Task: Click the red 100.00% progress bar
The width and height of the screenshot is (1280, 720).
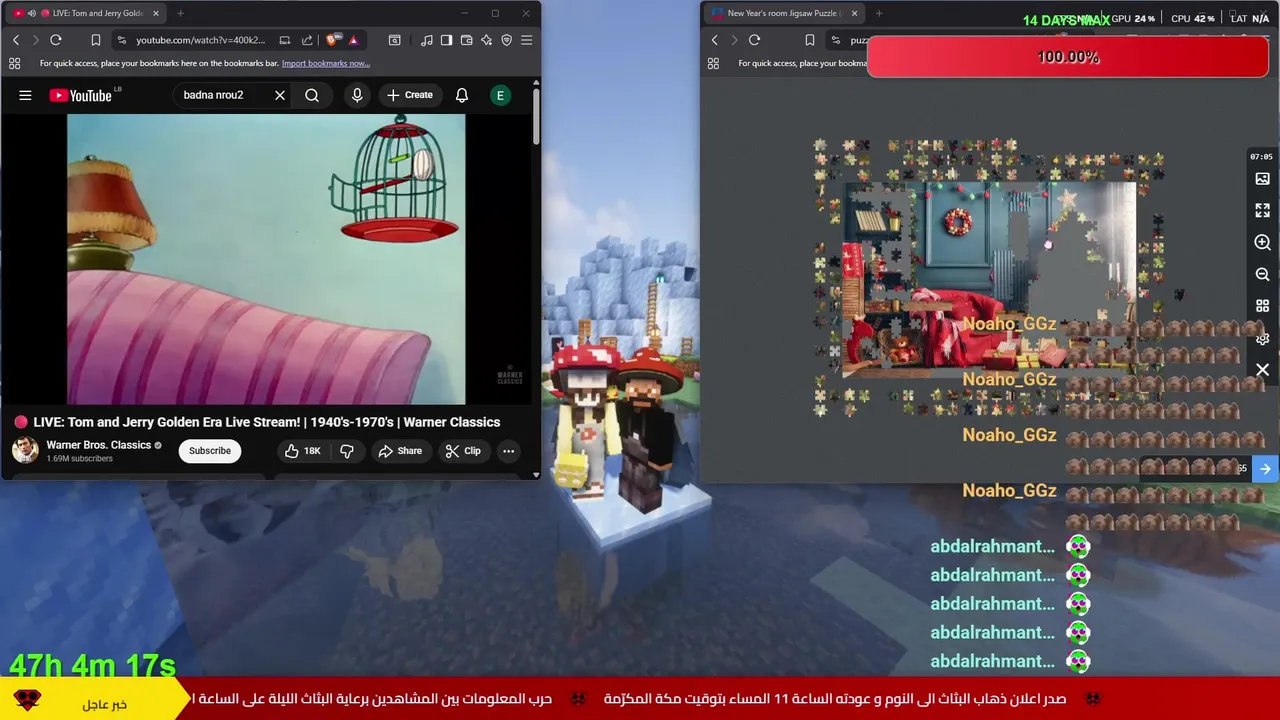Action: [x=1068, y=57]
